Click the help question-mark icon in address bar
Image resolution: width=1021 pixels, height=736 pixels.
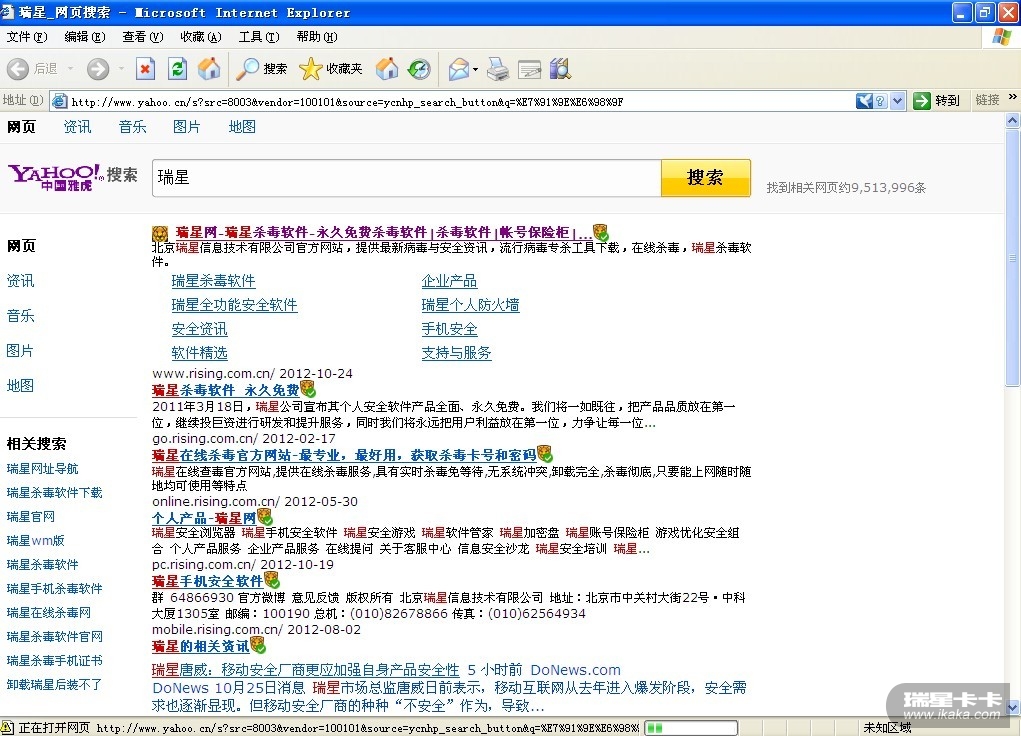[880, 101]
